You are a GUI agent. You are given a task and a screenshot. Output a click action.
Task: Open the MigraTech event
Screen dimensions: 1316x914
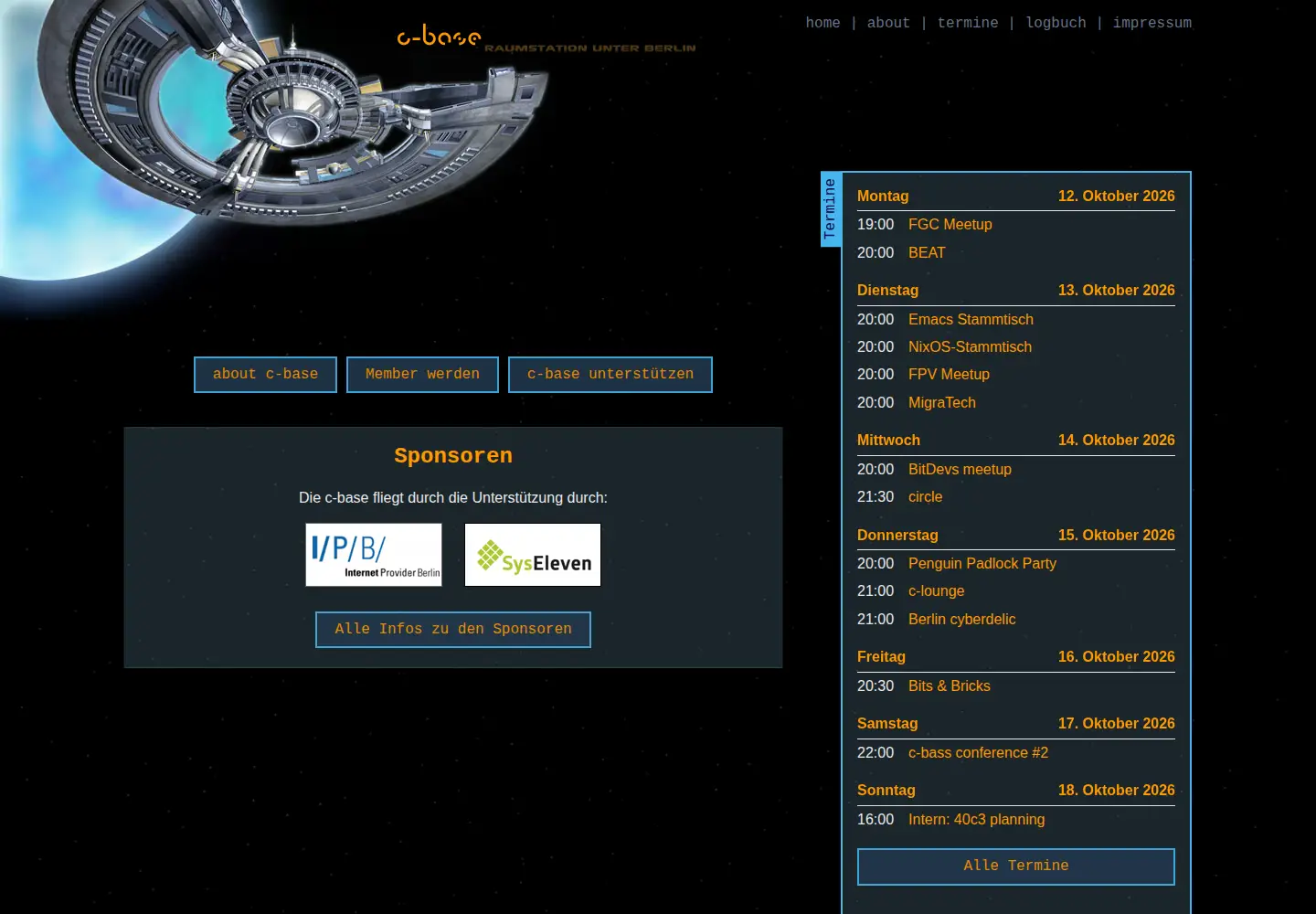[941, 403]
